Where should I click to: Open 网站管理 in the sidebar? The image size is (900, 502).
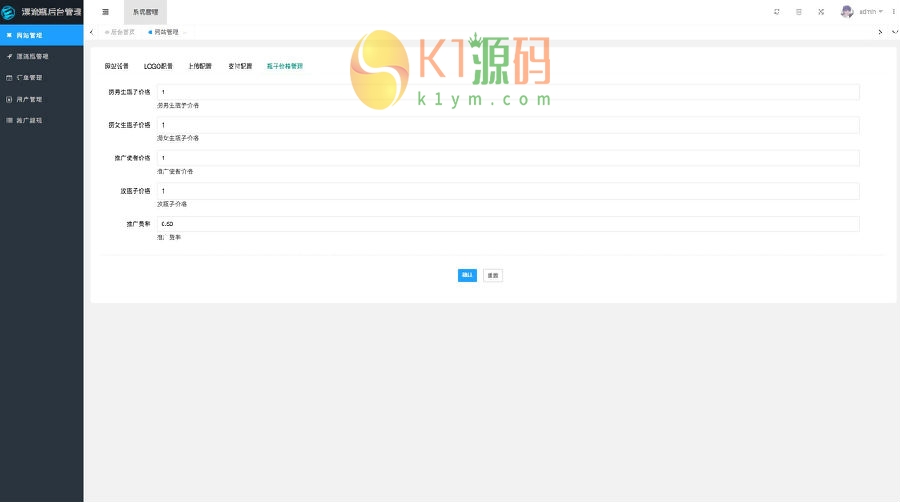pos(41,35)
